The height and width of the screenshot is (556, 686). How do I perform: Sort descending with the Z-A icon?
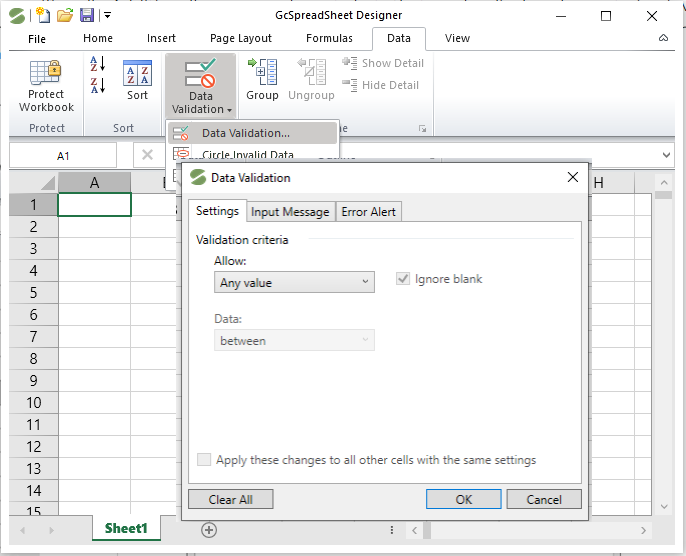click(97, 87)
